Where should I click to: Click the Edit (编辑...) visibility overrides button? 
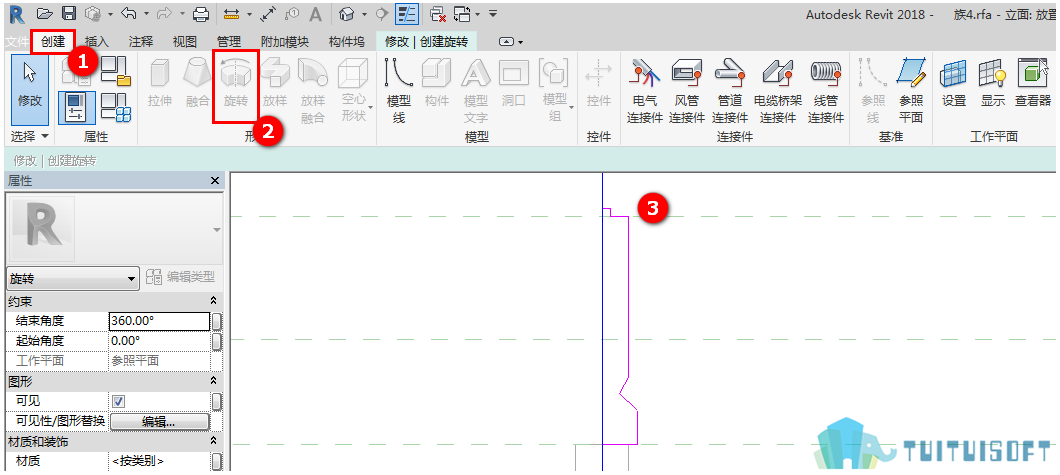tap(159, 422)
